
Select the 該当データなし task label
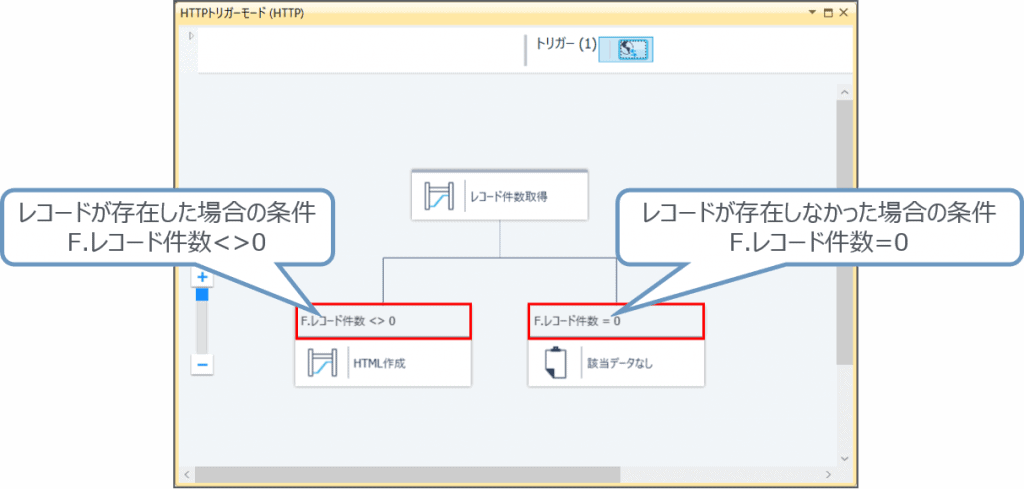[x=619, y=364]
